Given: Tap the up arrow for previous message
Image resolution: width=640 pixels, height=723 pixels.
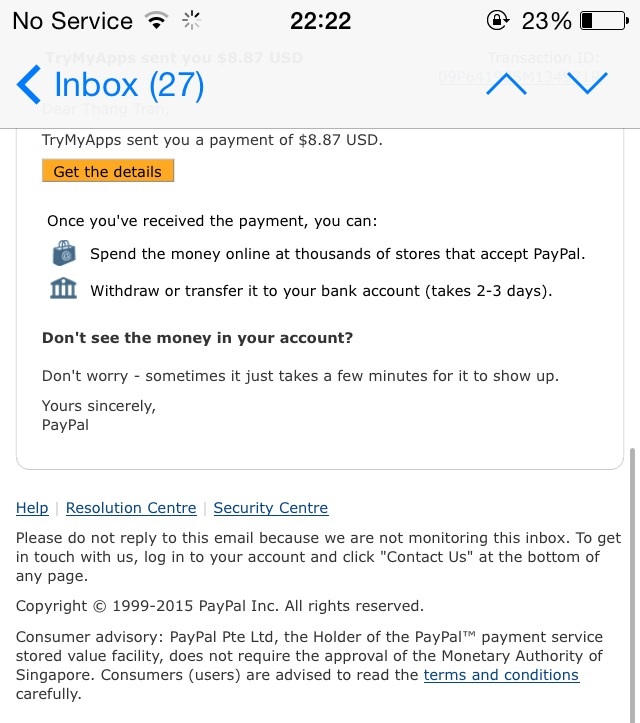Looking at the screenshot, I should (x=506, y=85).
